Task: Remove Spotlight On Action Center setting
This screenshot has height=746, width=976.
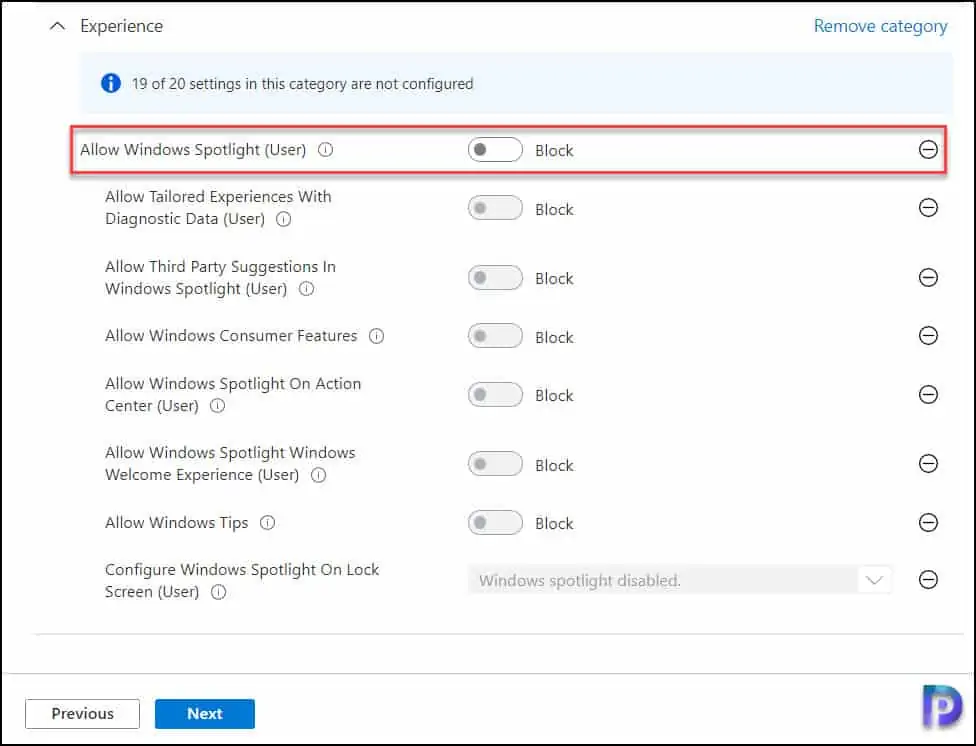Action: pyautogui.click(x=928, y=394)
